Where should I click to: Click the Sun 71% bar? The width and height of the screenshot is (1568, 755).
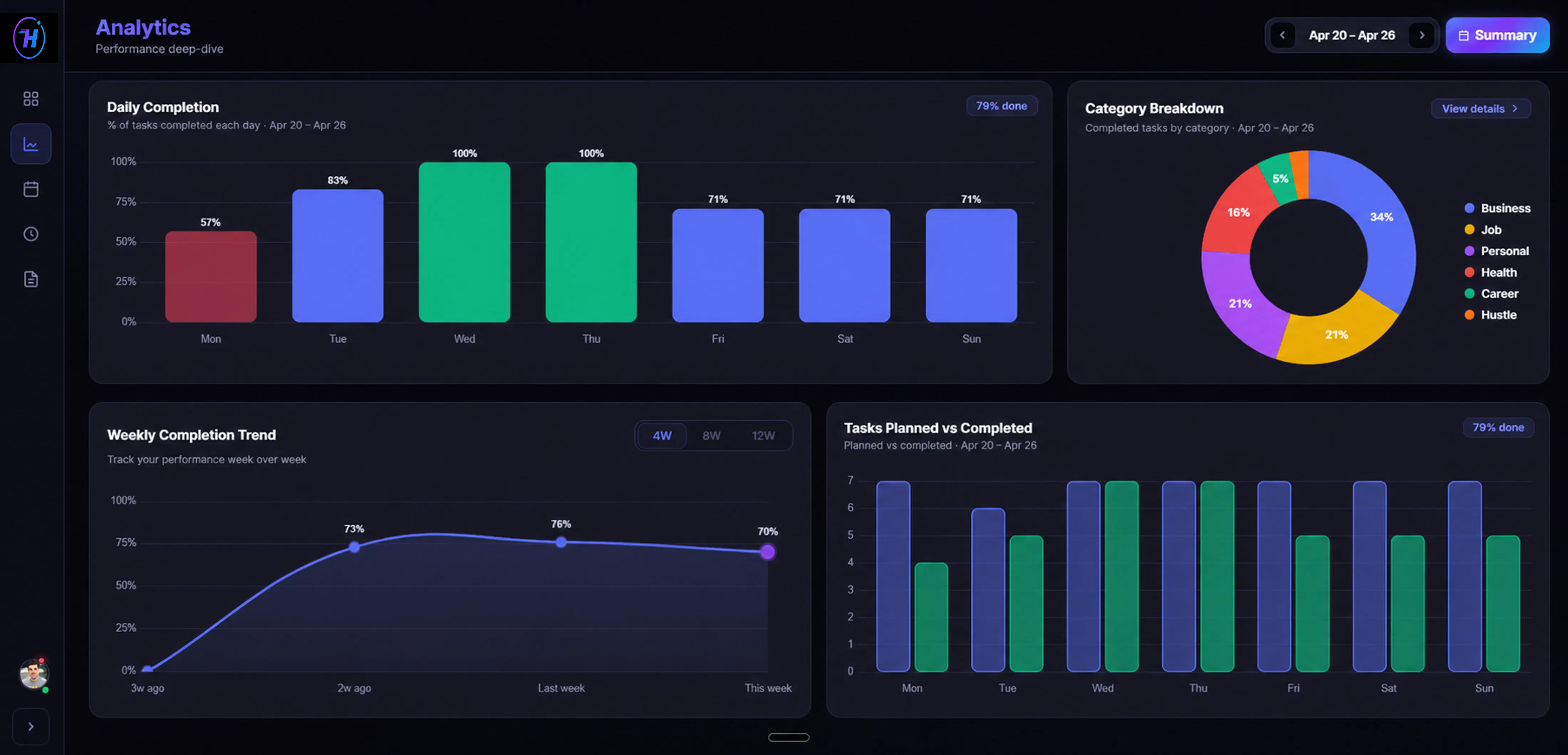971,265
